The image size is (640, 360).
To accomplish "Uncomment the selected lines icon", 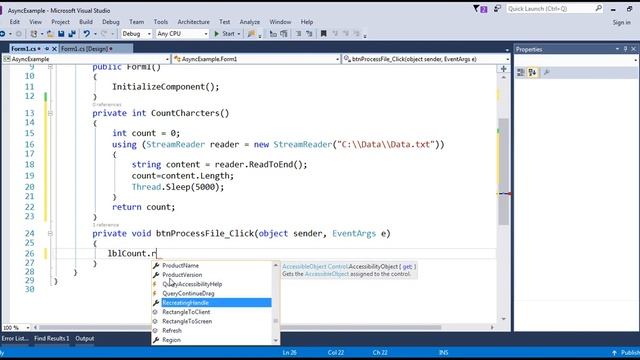I will click(x=309, y=34).
